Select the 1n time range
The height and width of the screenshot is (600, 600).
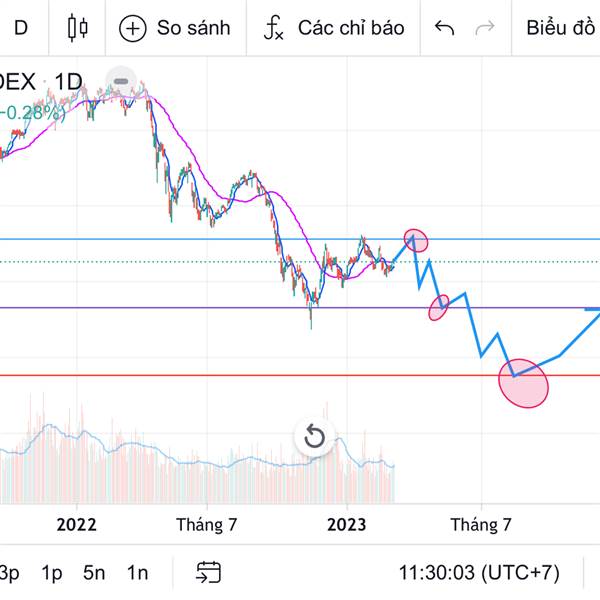coord(137,572)
